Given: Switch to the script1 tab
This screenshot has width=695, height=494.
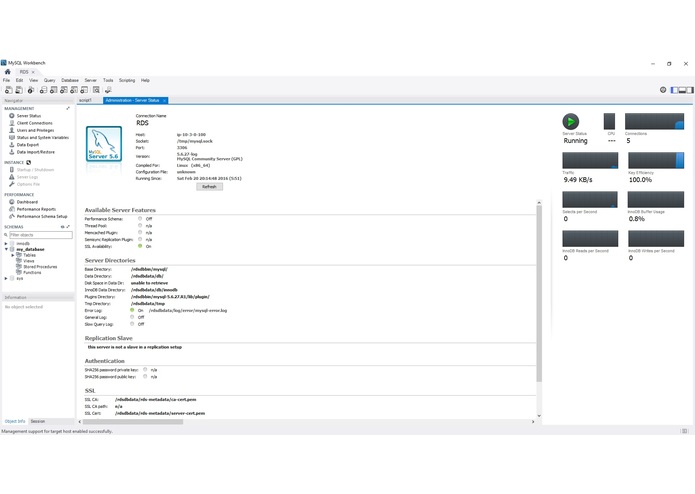Looking at the screenshot, I should coord(85,101).
